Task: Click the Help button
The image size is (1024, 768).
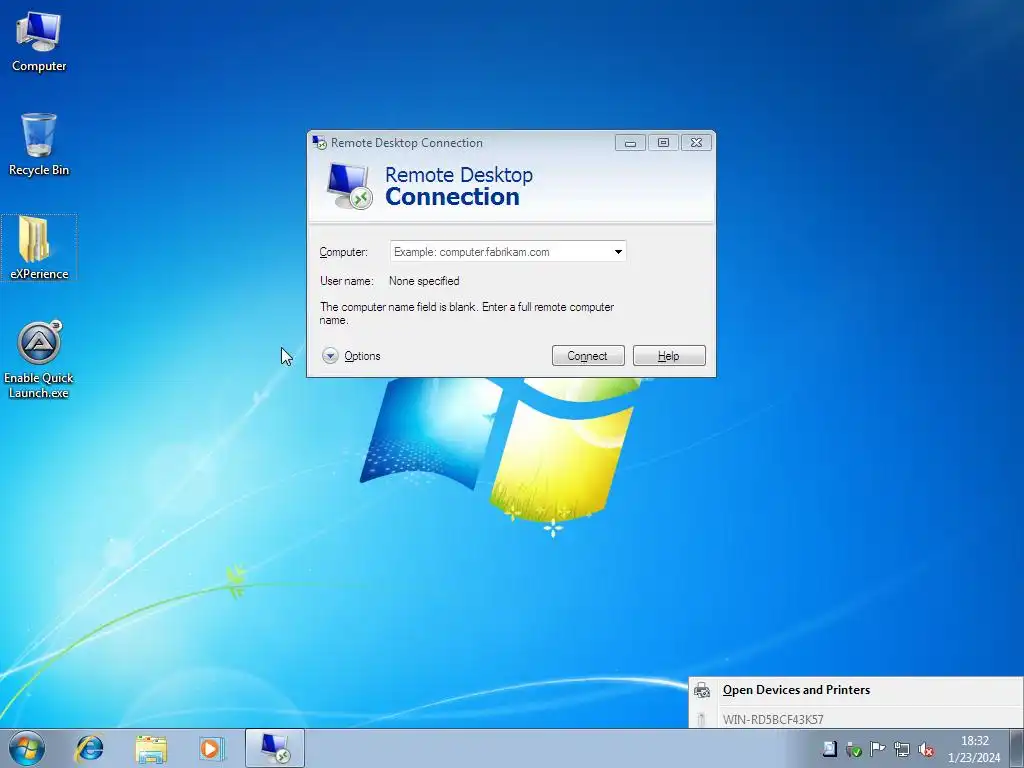Action: click(669, 356)
